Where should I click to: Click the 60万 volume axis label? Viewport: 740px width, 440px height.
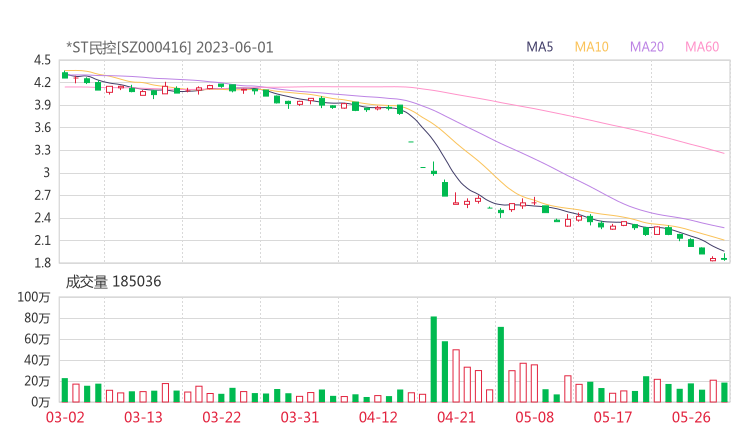click(x=37, y=339)
